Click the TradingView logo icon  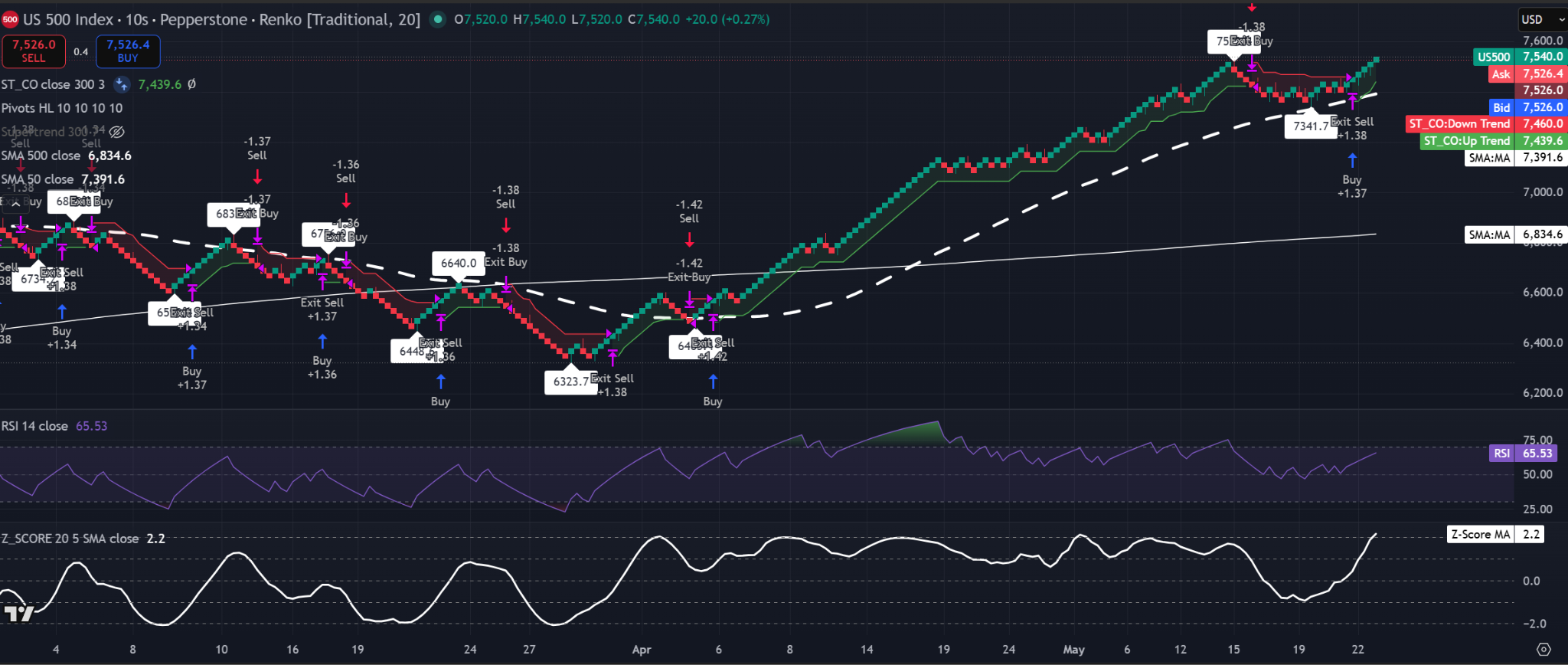coord(19,613)
